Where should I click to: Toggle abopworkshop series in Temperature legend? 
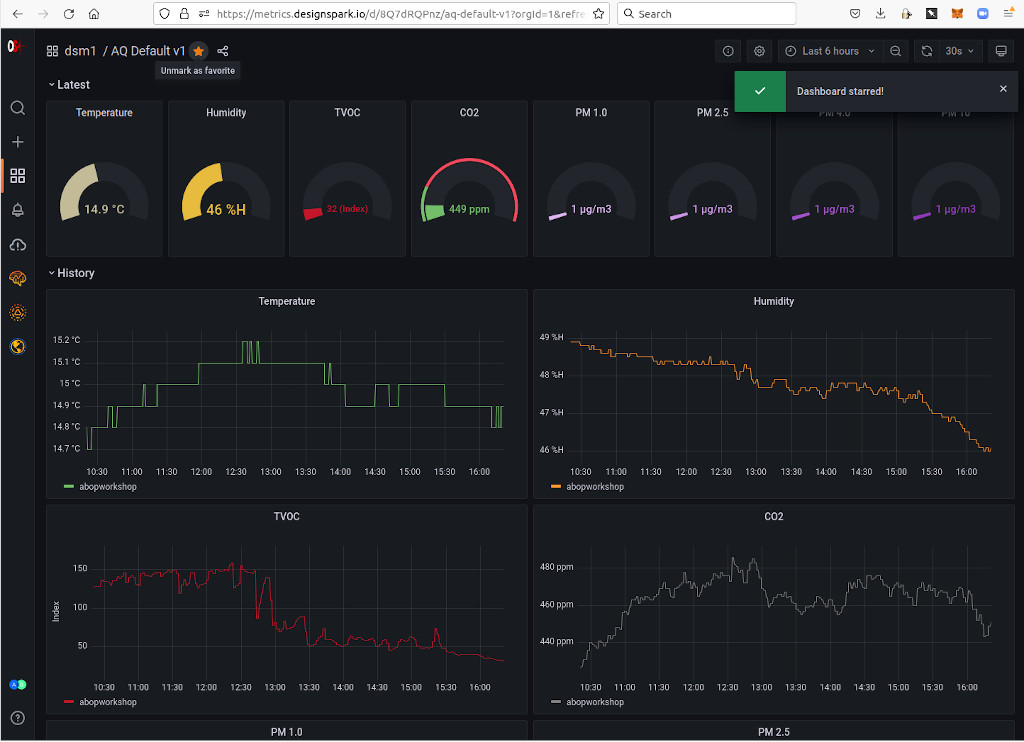[108, 487]
